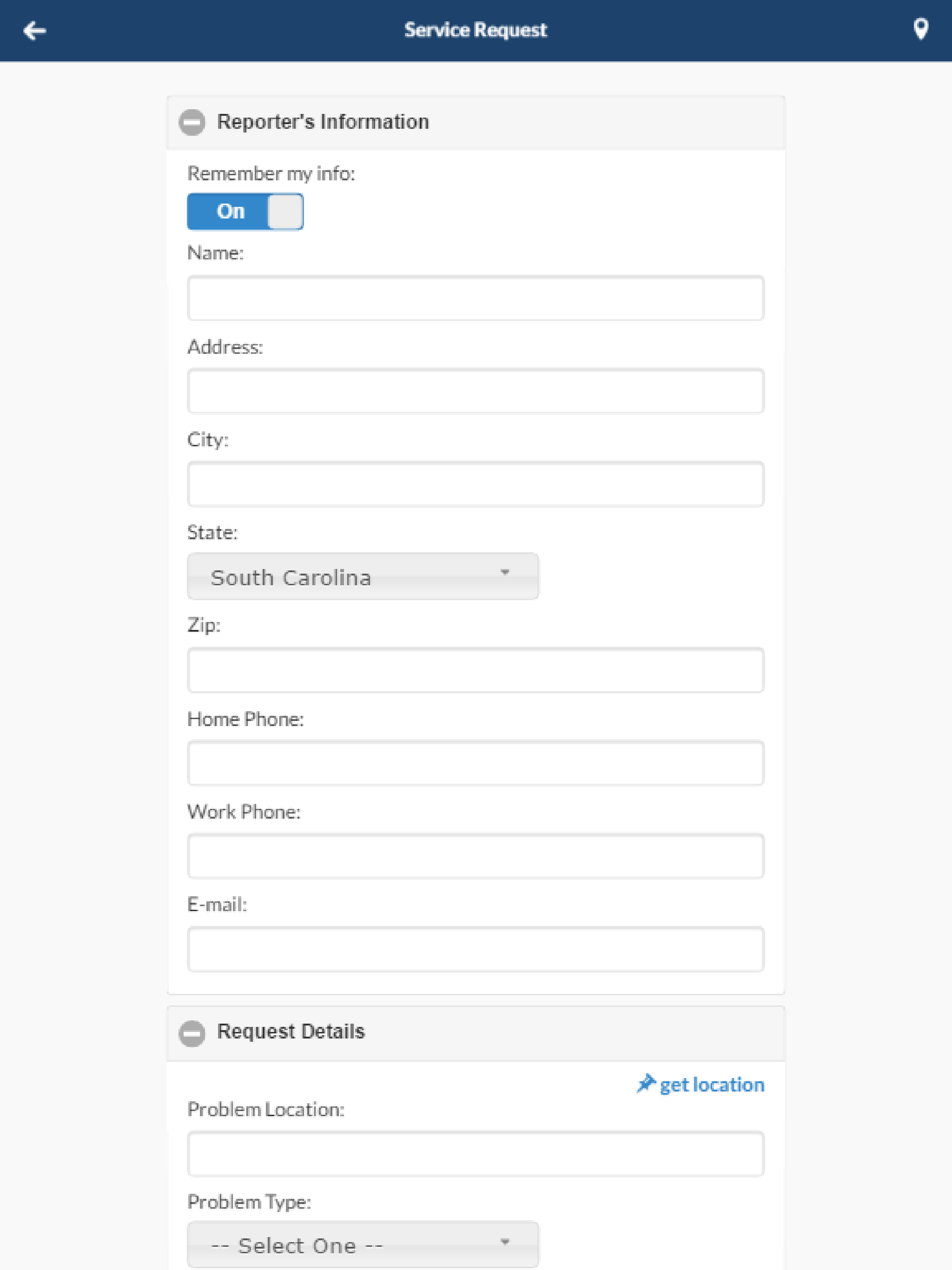This screenshot has height=1270, width=952.
Task: Focus the Address input field
Action: (476, 391)
